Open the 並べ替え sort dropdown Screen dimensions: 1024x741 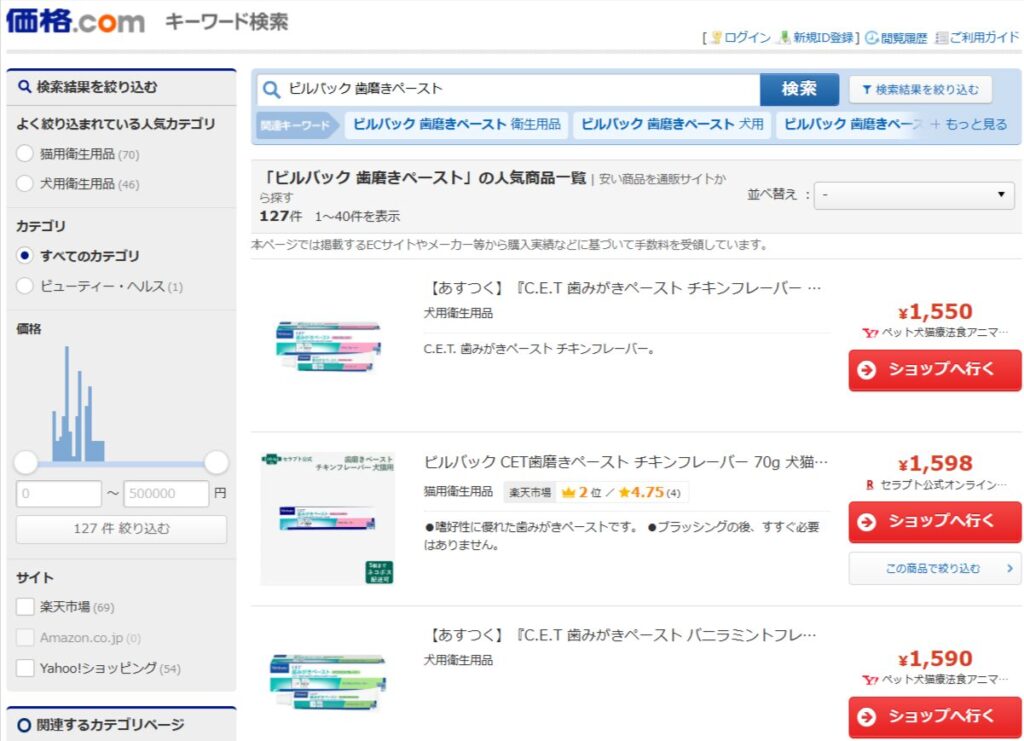[x=914, y=195]
